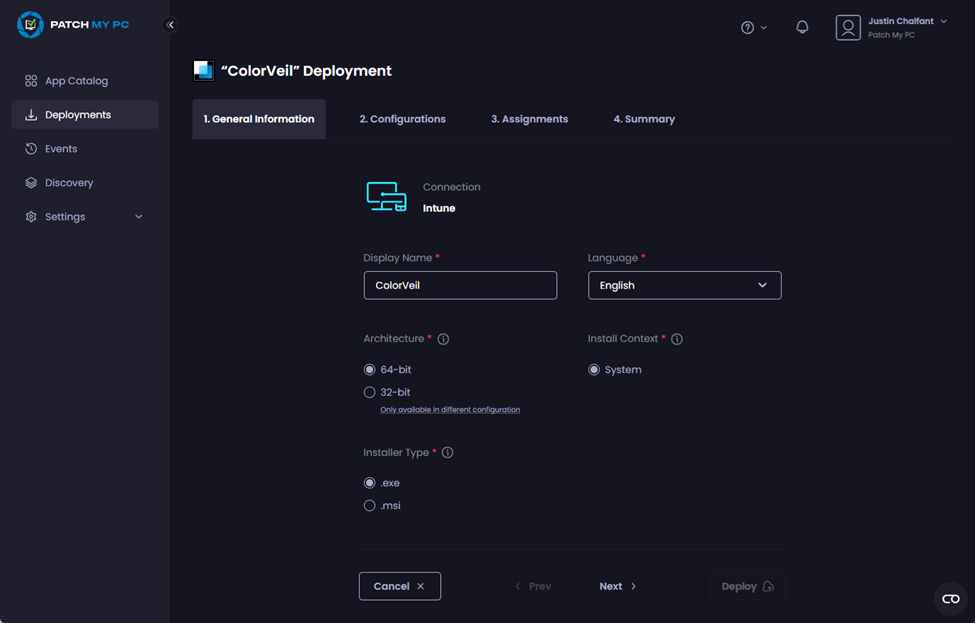Click the Next button
This screenshot has height=623, width=975.
click(617, 586)
